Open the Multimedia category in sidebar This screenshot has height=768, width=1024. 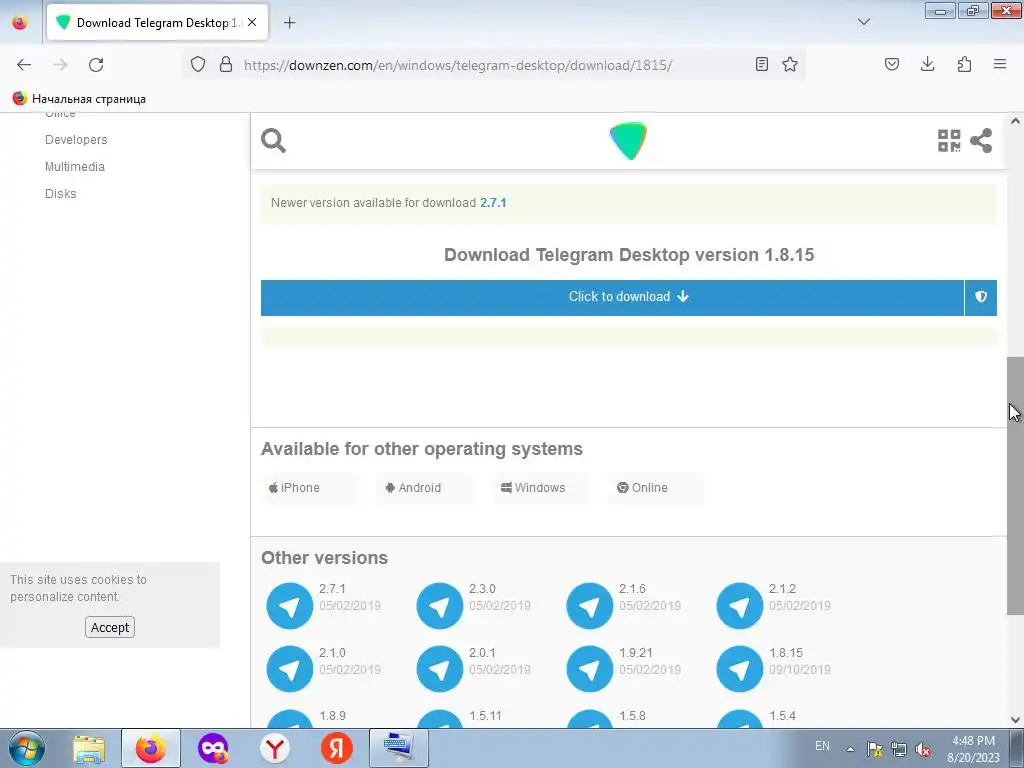tap(74, 167)
